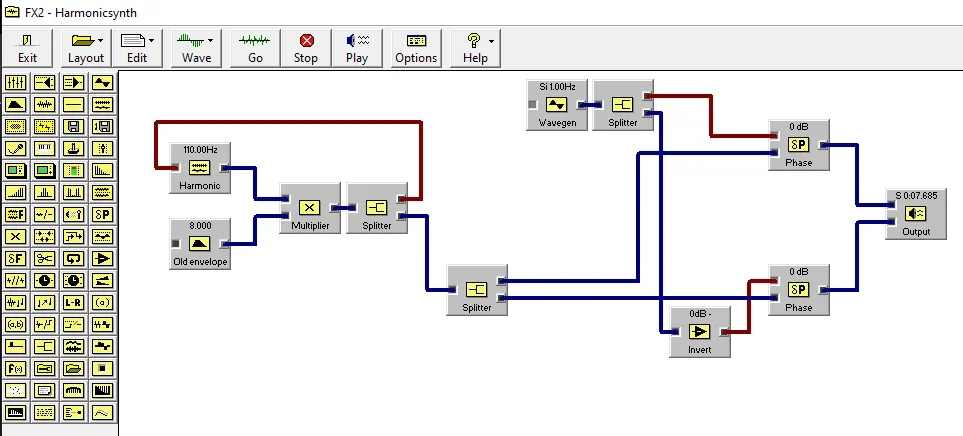This screenshot has width=963, height=436.
Task: Pick the microphone input module icon
Action: click(x=15, y=149)
